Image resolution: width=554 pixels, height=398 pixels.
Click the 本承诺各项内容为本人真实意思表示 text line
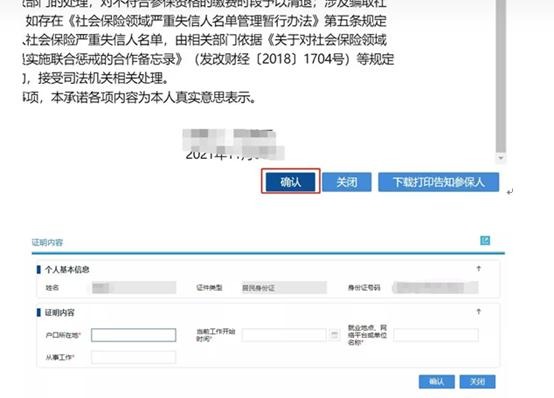(x=154, y=97)
